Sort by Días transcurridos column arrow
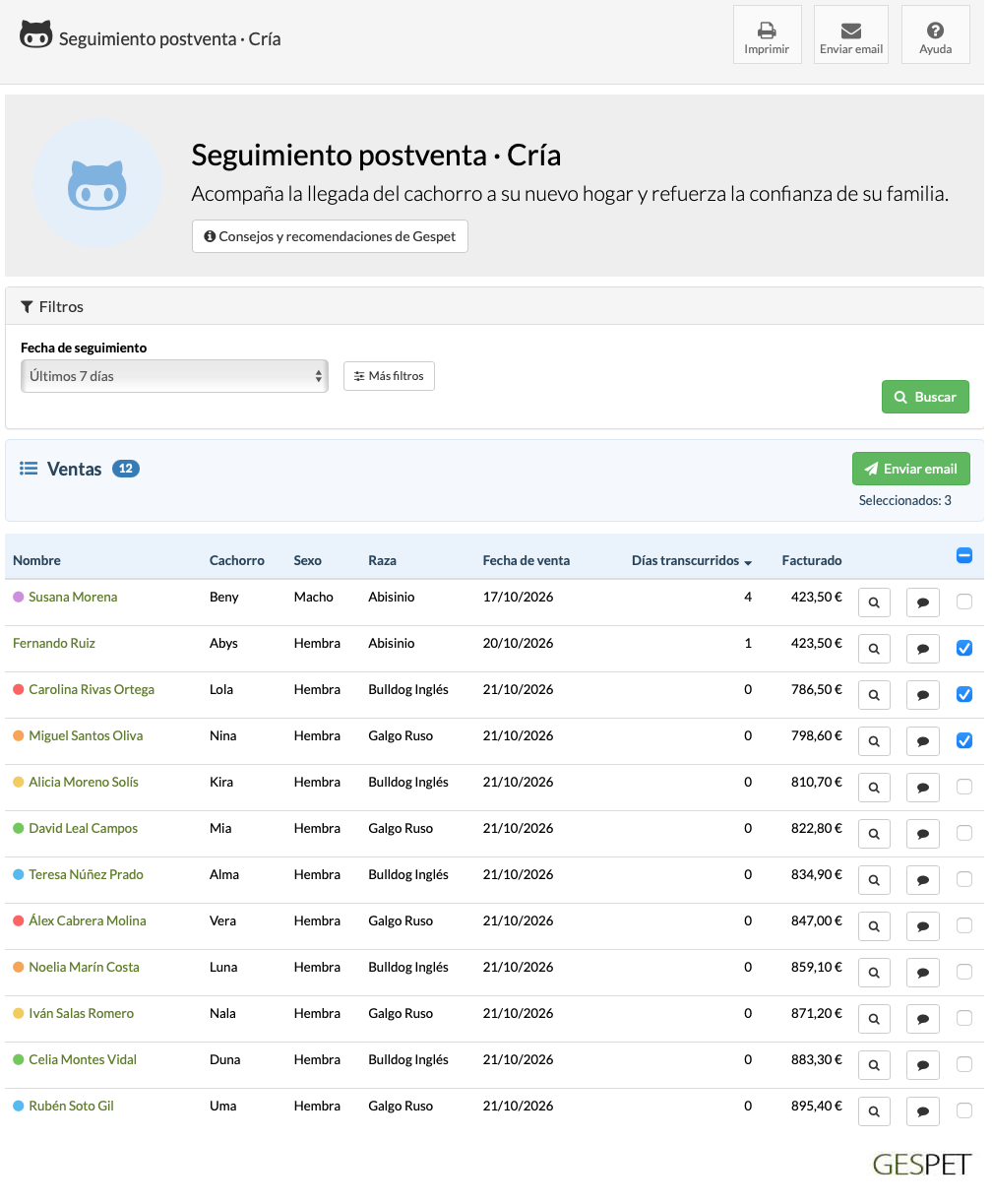This screenshot has width=992, height=1204. tap(748, 562)
